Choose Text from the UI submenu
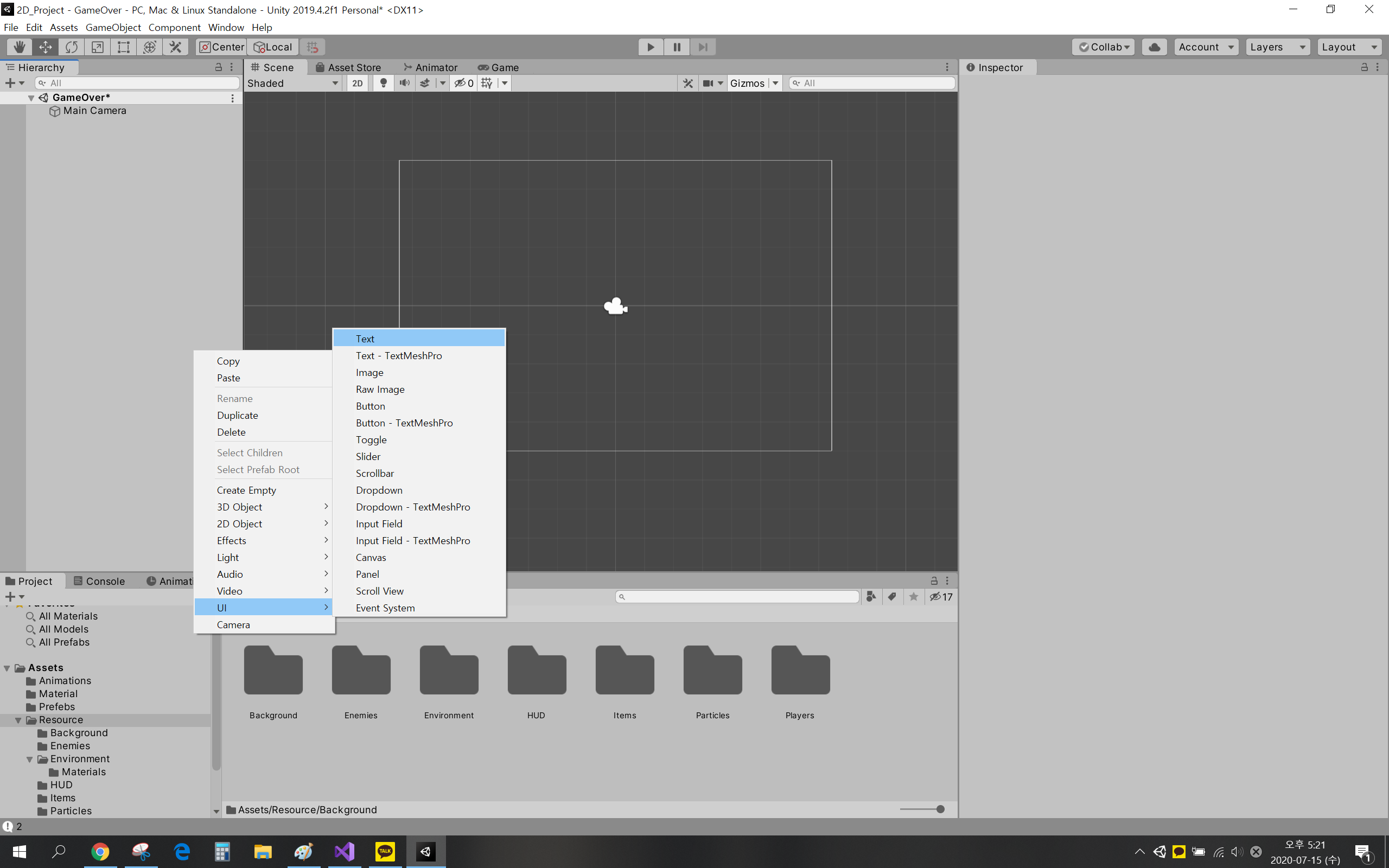Image resolution: width=1389 pixels, height=868 pixels. tap(419, 339)
